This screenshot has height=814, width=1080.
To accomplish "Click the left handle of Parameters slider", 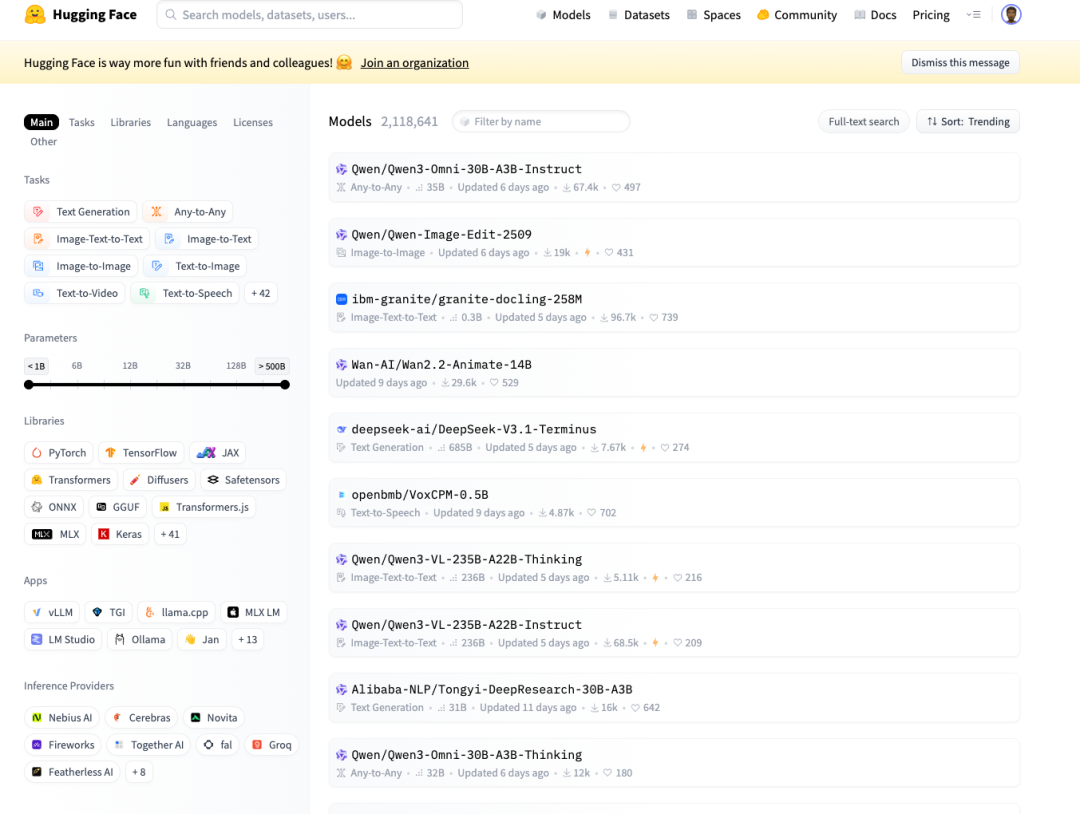I will [x=29, y=385].
